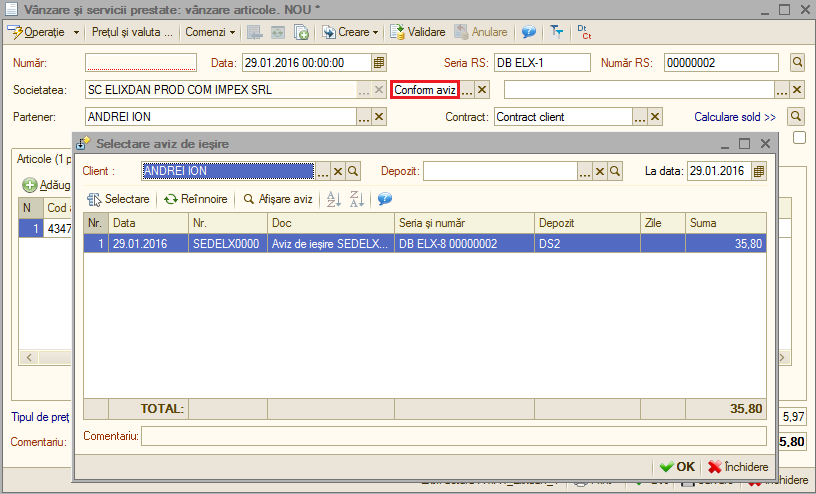Viewport: 816px width, 494px height.
Task: Search Client with the magnifier icon
Action: pyautogui.click(x=353, y=171)
